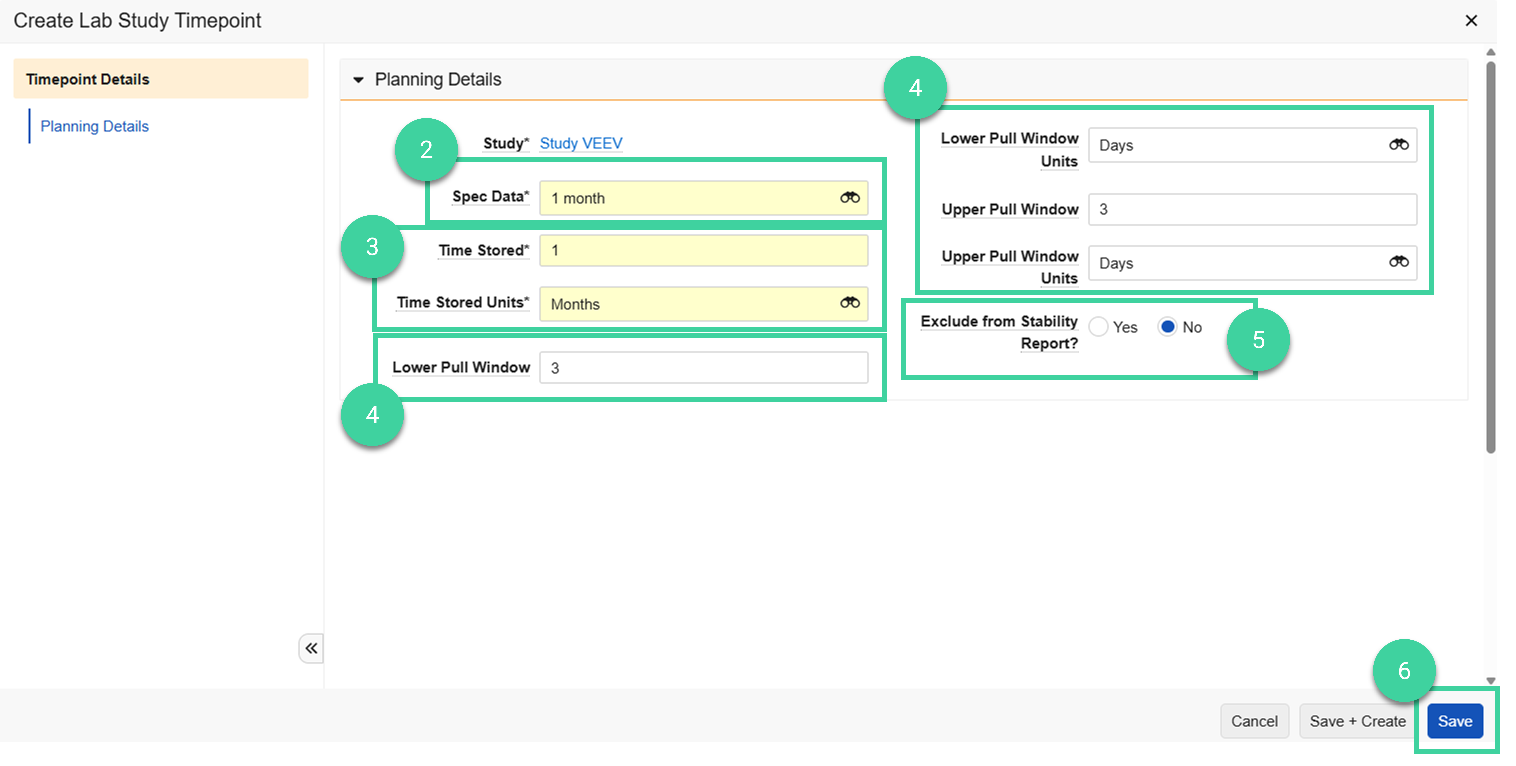Open the Upper Pull Window Units lookup icon

1397,262
